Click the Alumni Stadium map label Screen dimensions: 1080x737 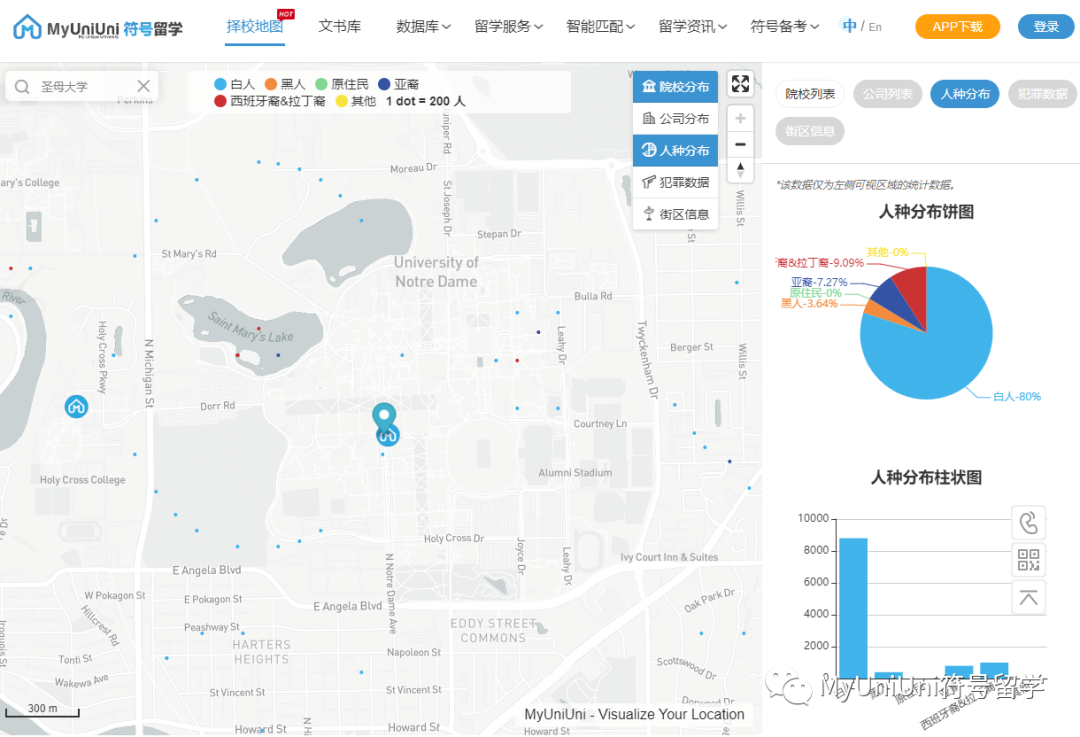point(575,473)
